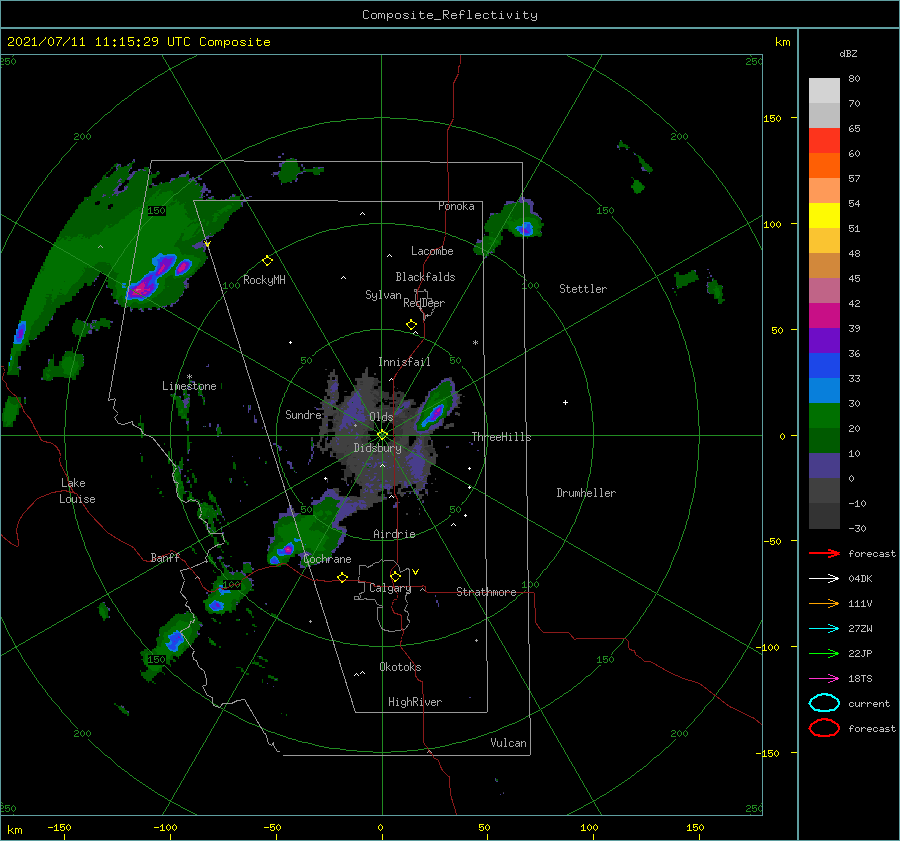
Task: Click the red forecast ellipse icon
Action: [824, 728]
